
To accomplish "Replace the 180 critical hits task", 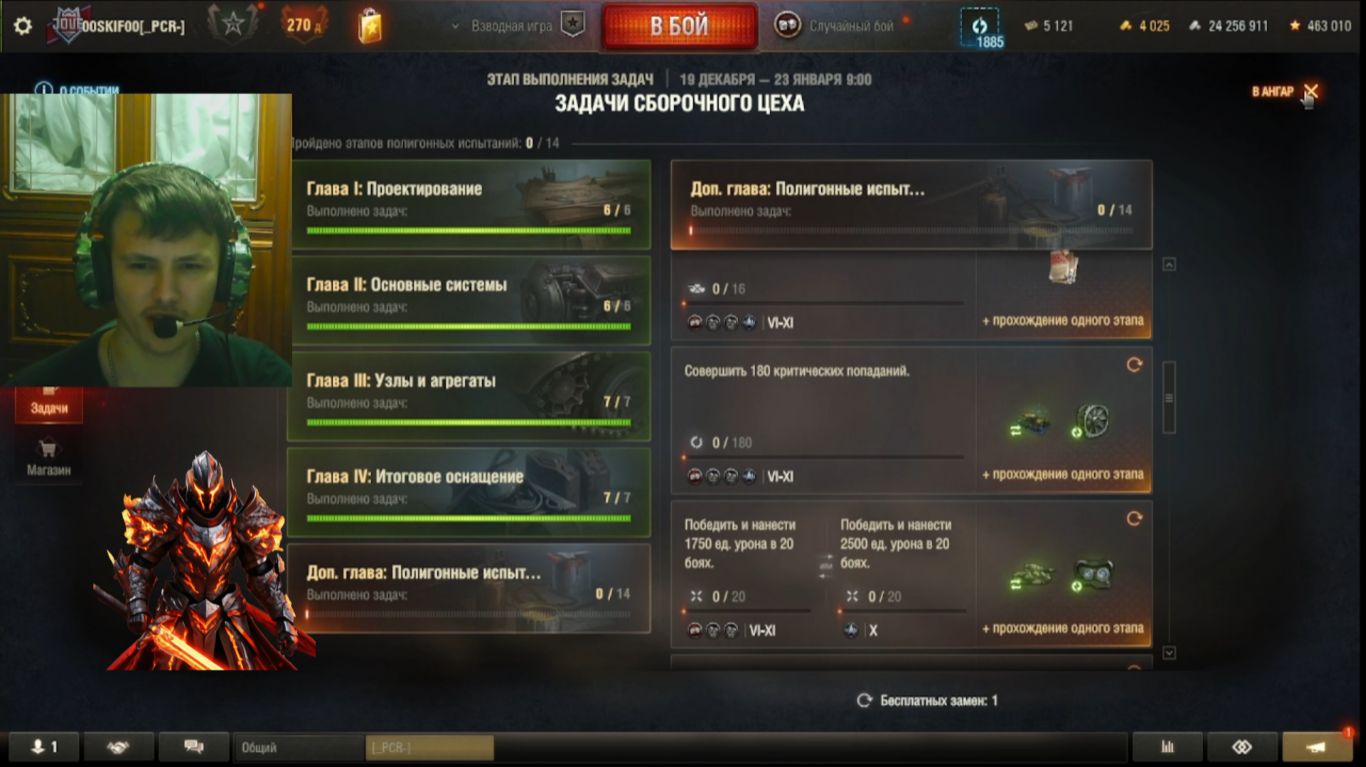I will click(x=1134, y=365).
